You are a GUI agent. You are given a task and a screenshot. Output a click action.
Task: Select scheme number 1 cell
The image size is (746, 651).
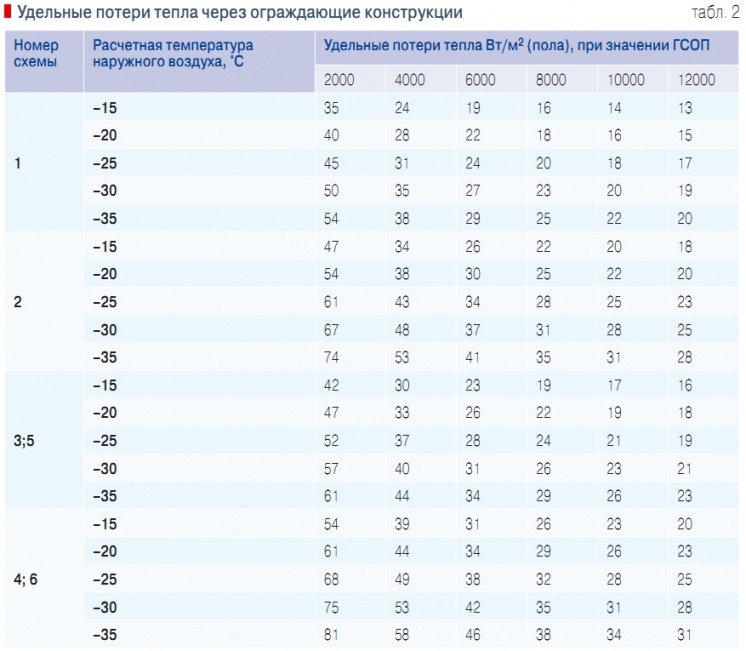18,162
